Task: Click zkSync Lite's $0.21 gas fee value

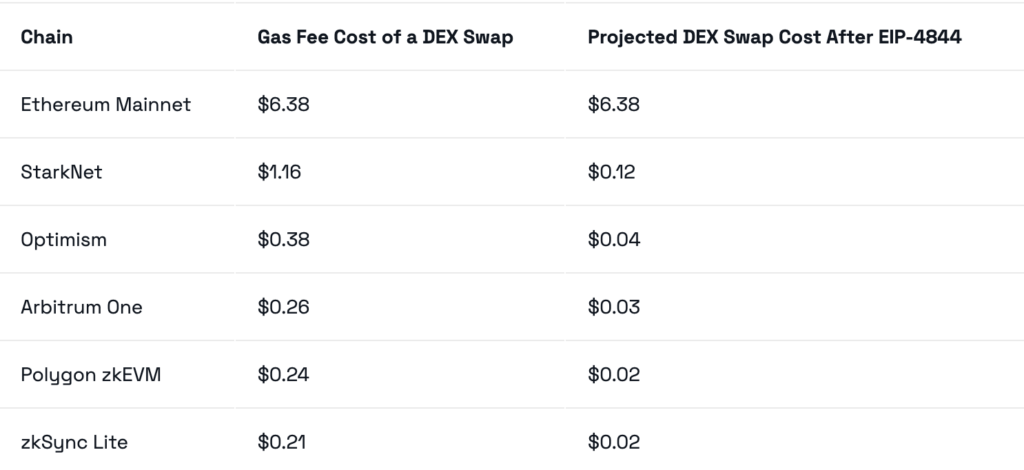Action: click(x=281, y=442)
